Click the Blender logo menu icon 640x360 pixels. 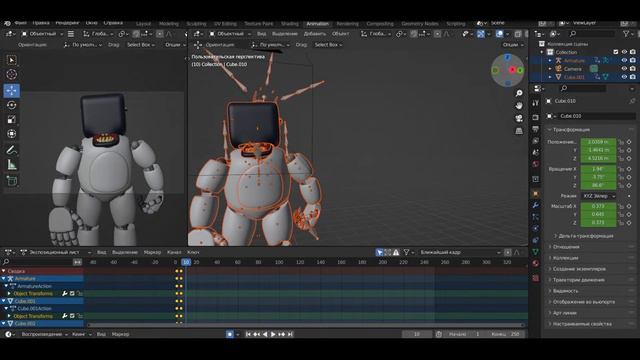point(7,23)
